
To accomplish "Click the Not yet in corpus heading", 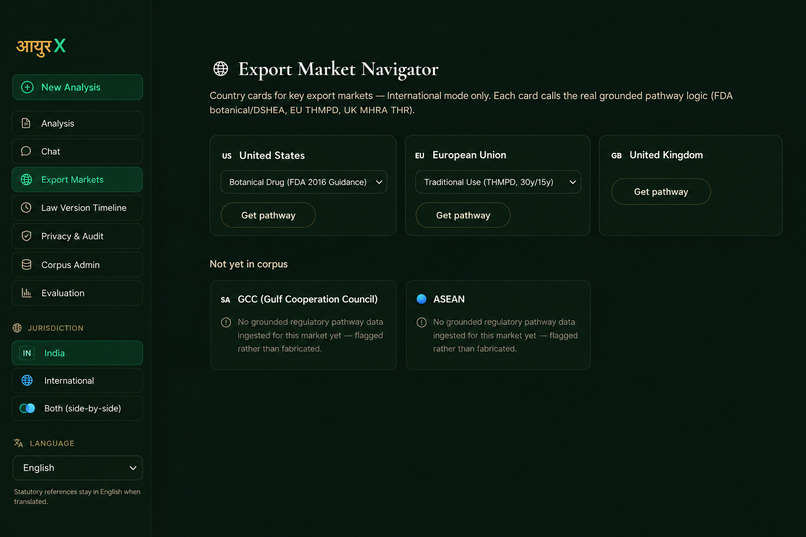I will tap(248, 264).
